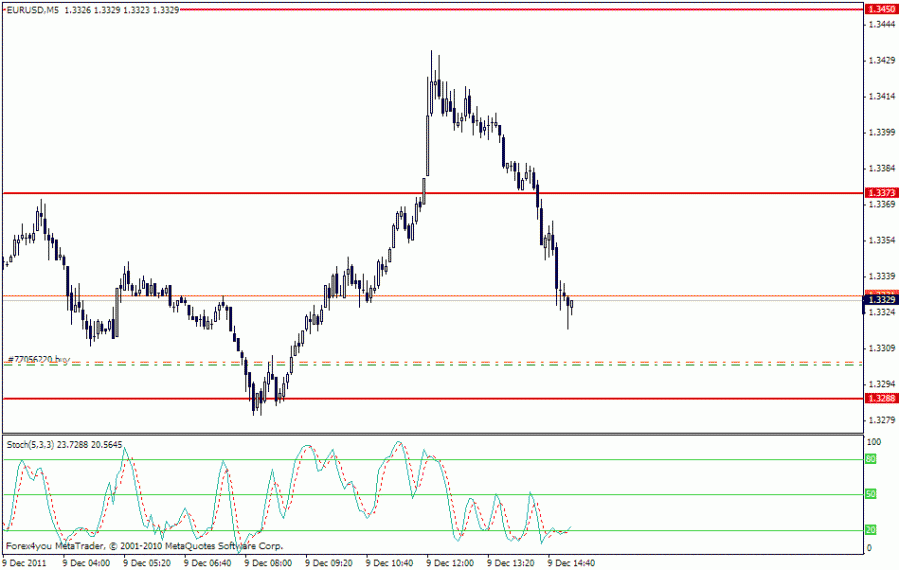
Task: Select the red 1.3288 support line label
Action: (x=881, y=398)
